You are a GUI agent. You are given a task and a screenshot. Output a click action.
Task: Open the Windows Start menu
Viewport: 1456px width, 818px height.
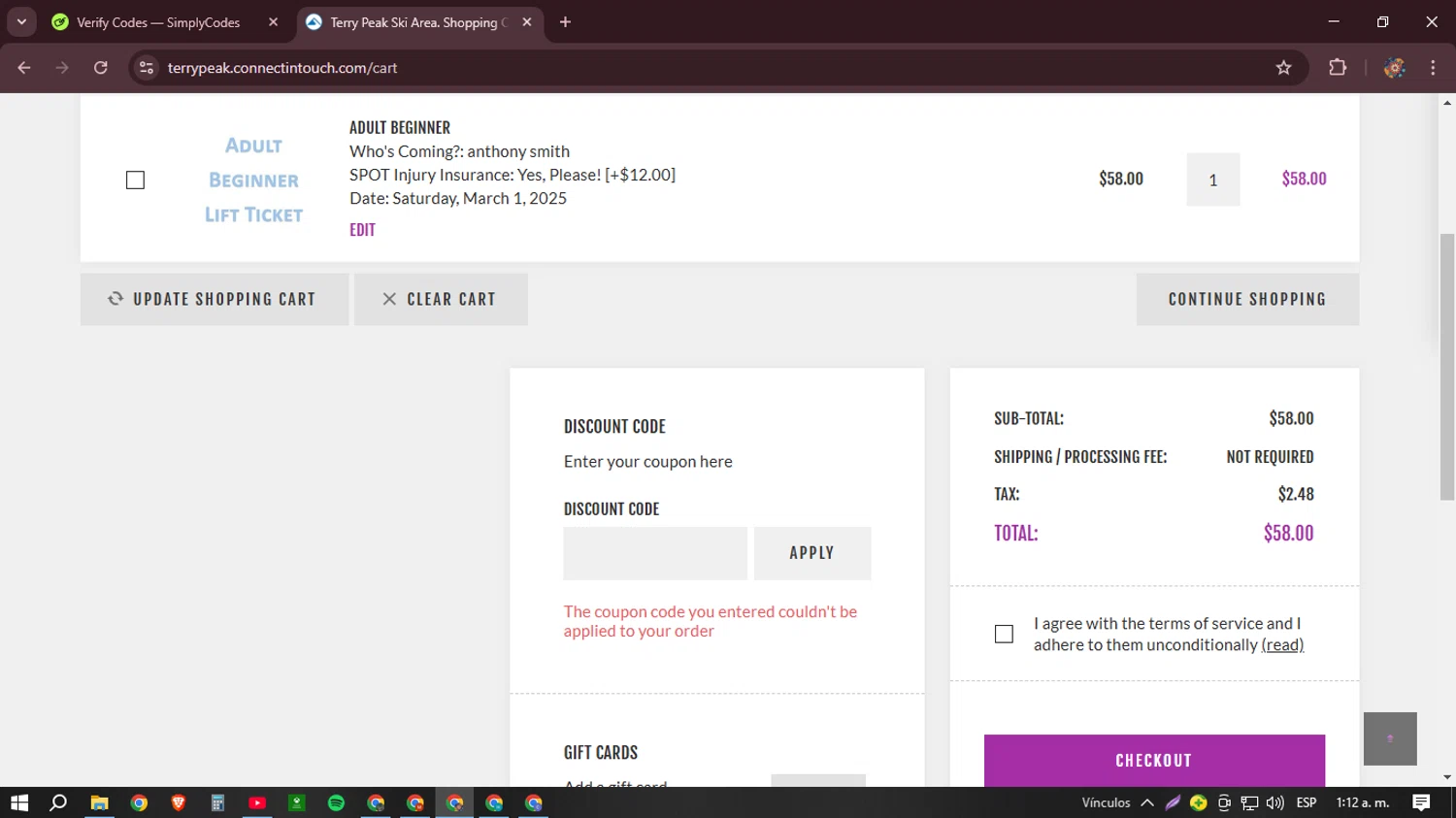tap(19, 802)
